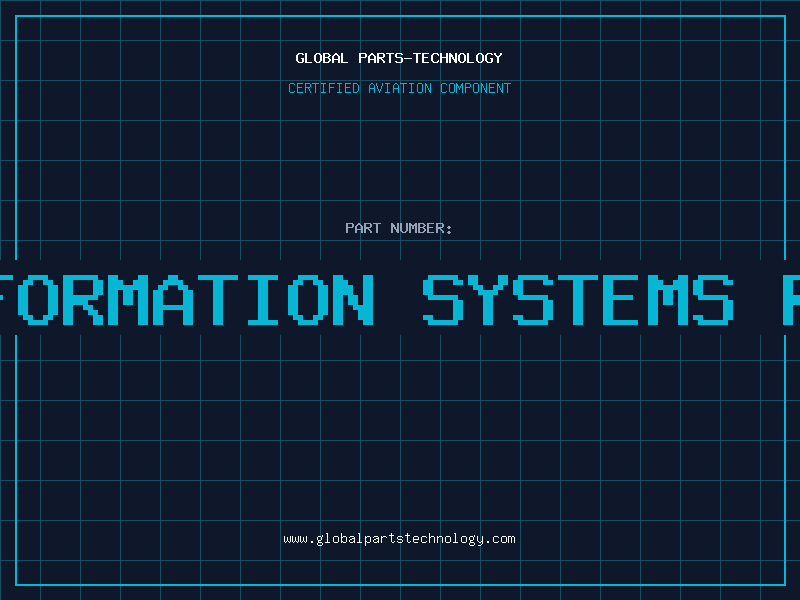Click the GLOBAL PARTS-TECHNOLOGY heading
Screen dimensions: 800x600
(399, 58)
